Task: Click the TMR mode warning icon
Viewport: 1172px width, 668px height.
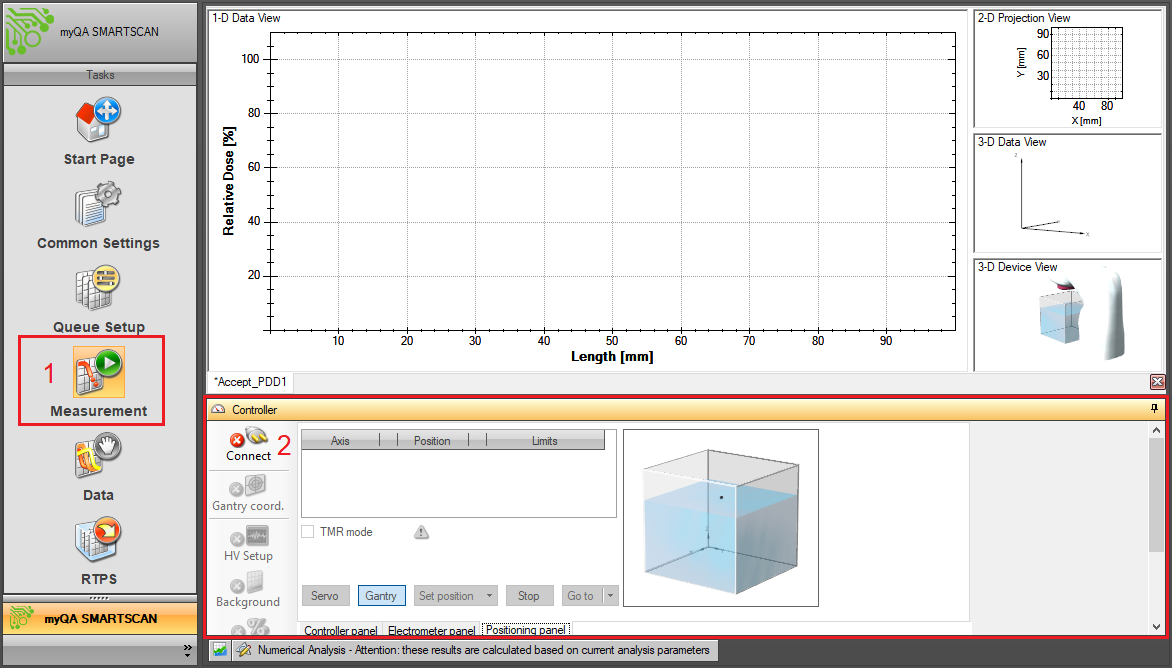Action: click(x=422, y=532)
